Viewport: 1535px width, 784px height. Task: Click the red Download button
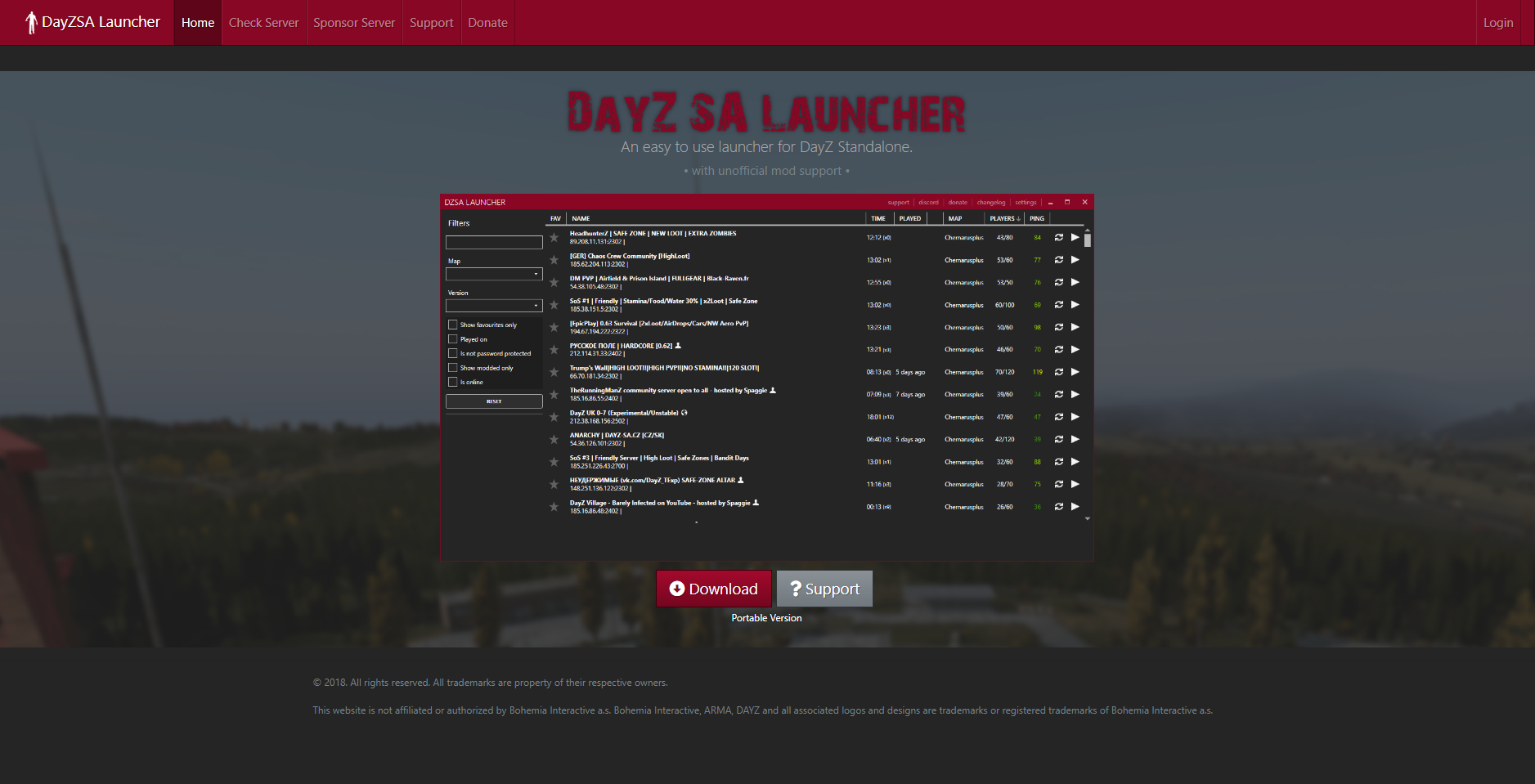(714, 589)
